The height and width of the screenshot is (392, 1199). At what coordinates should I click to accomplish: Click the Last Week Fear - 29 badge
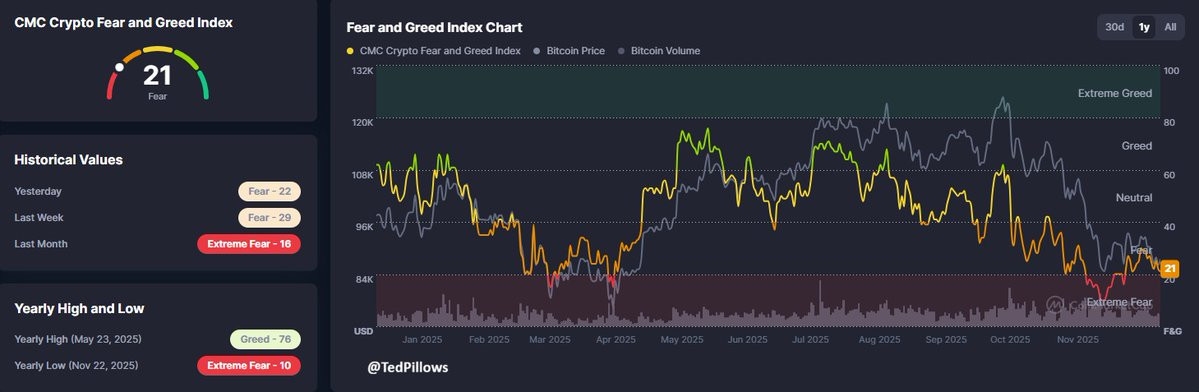(269, 218)
